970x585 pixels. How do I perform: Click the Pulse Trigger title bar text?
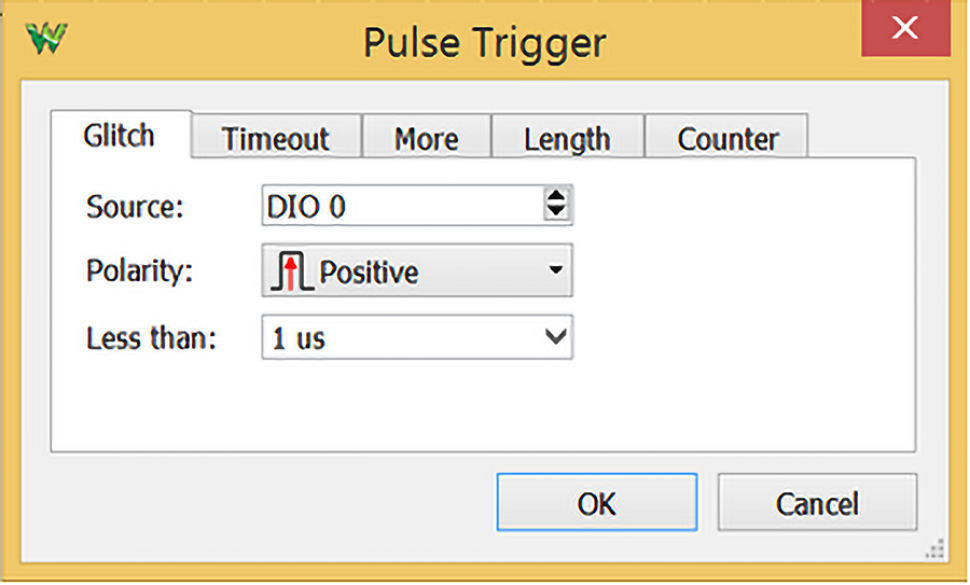pyautogui.click(x=484, y=43)
